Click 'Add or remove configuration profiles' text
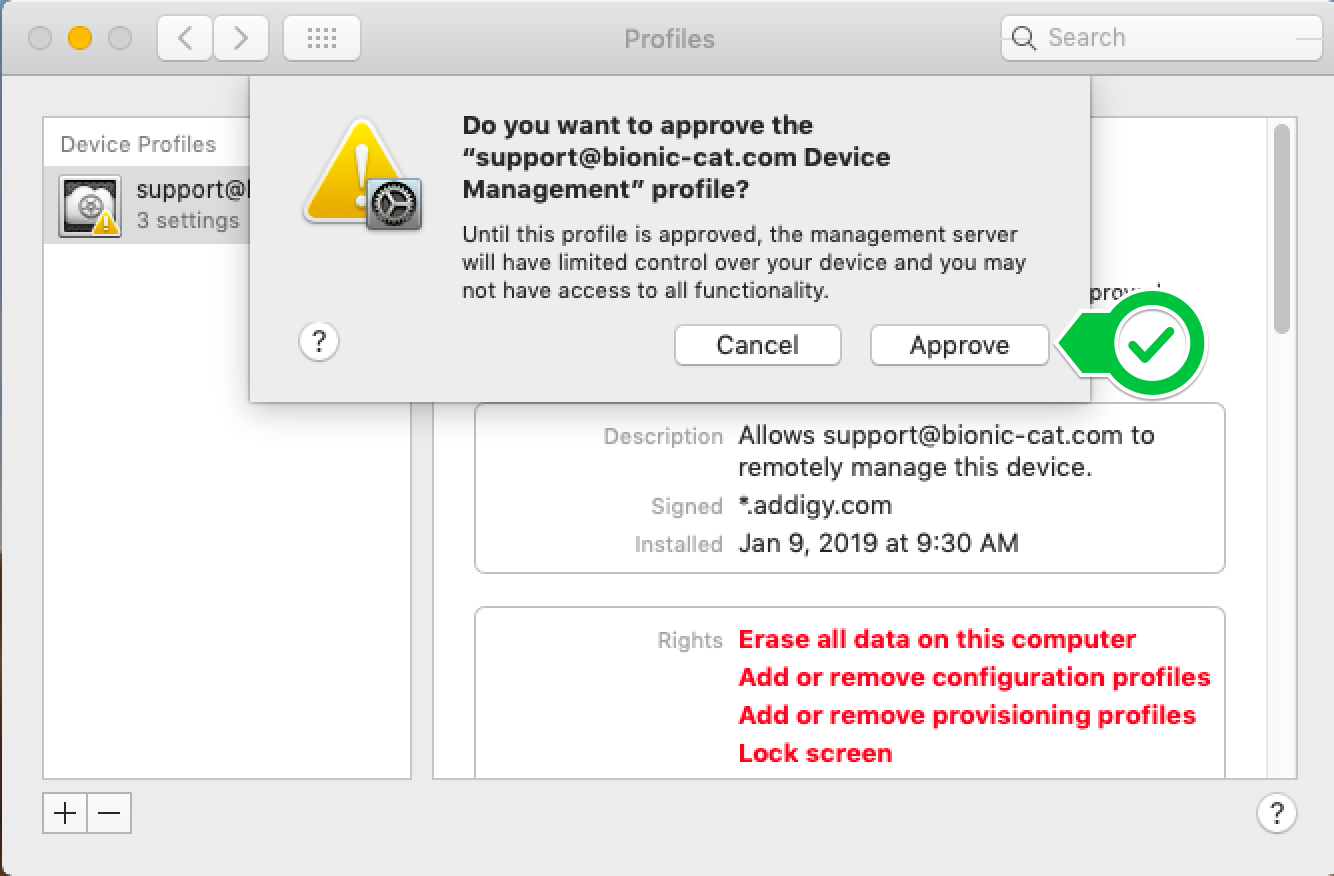This screenshot has width=1334, height=876. (x=974, y=678)
